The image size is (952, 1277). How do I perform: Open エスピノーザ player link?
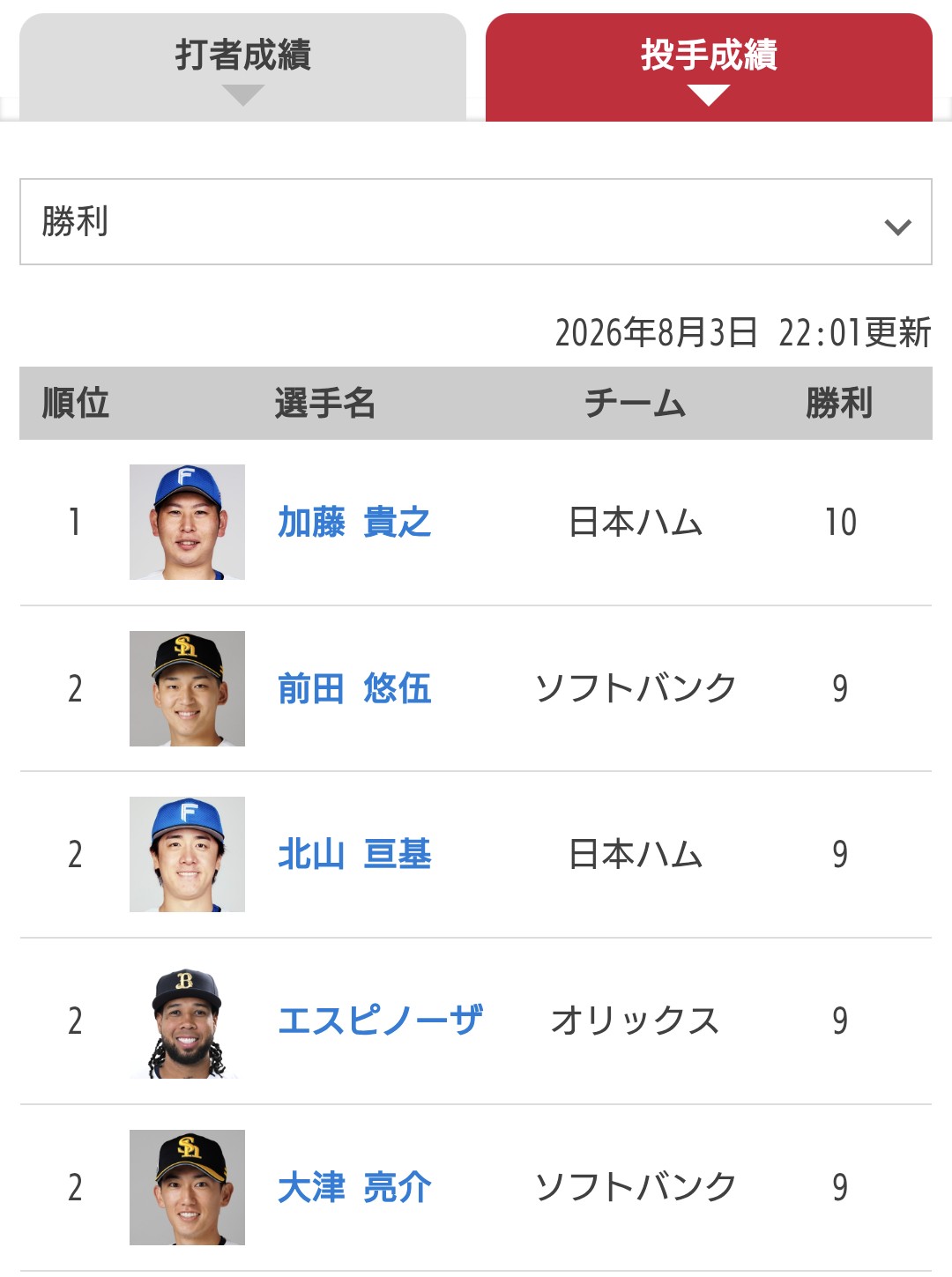click(x=380, y=1021)
